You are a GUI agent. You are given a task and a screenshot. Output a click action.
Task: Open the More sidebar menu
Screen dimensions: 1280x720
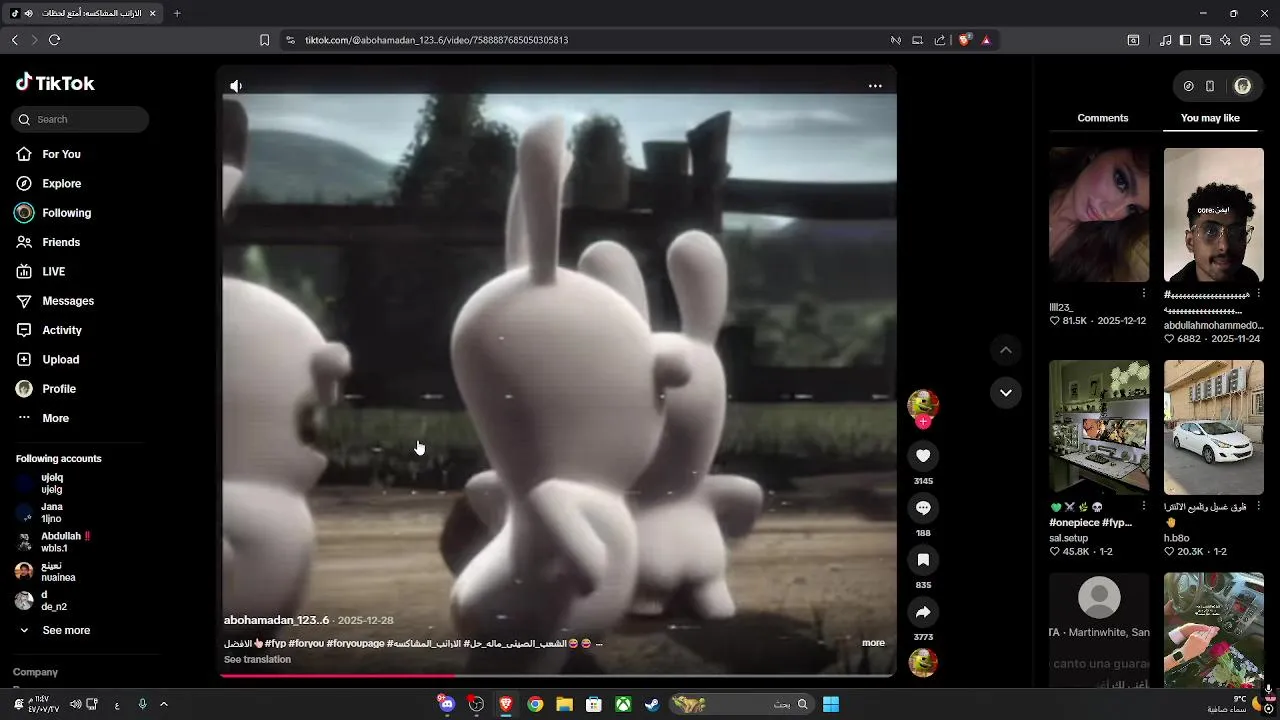pyautogui.click(x=43, y=418)
